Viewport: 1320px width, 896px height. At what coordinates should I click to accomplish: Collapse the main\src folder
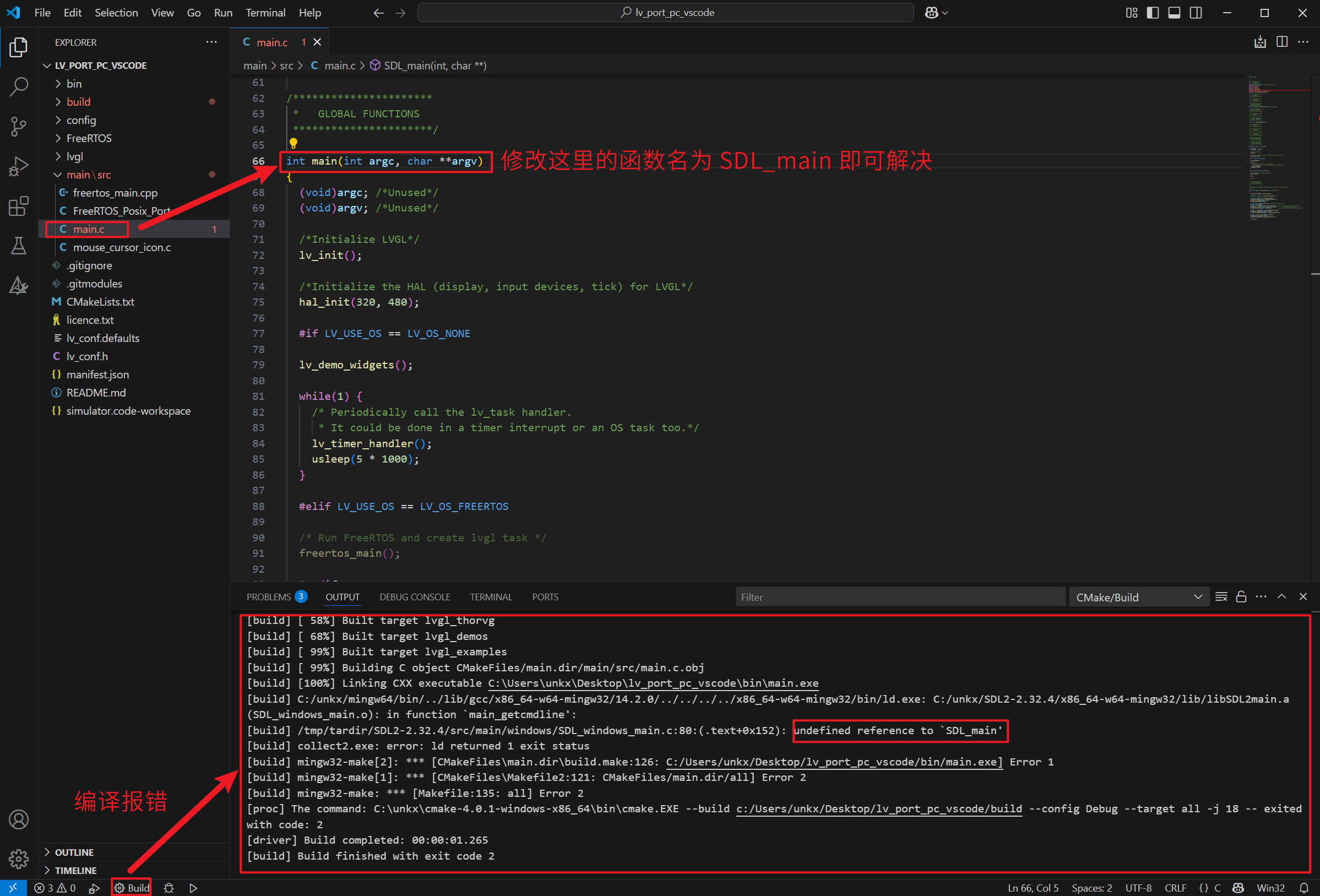pyautogui.click(x=133, y=175)
